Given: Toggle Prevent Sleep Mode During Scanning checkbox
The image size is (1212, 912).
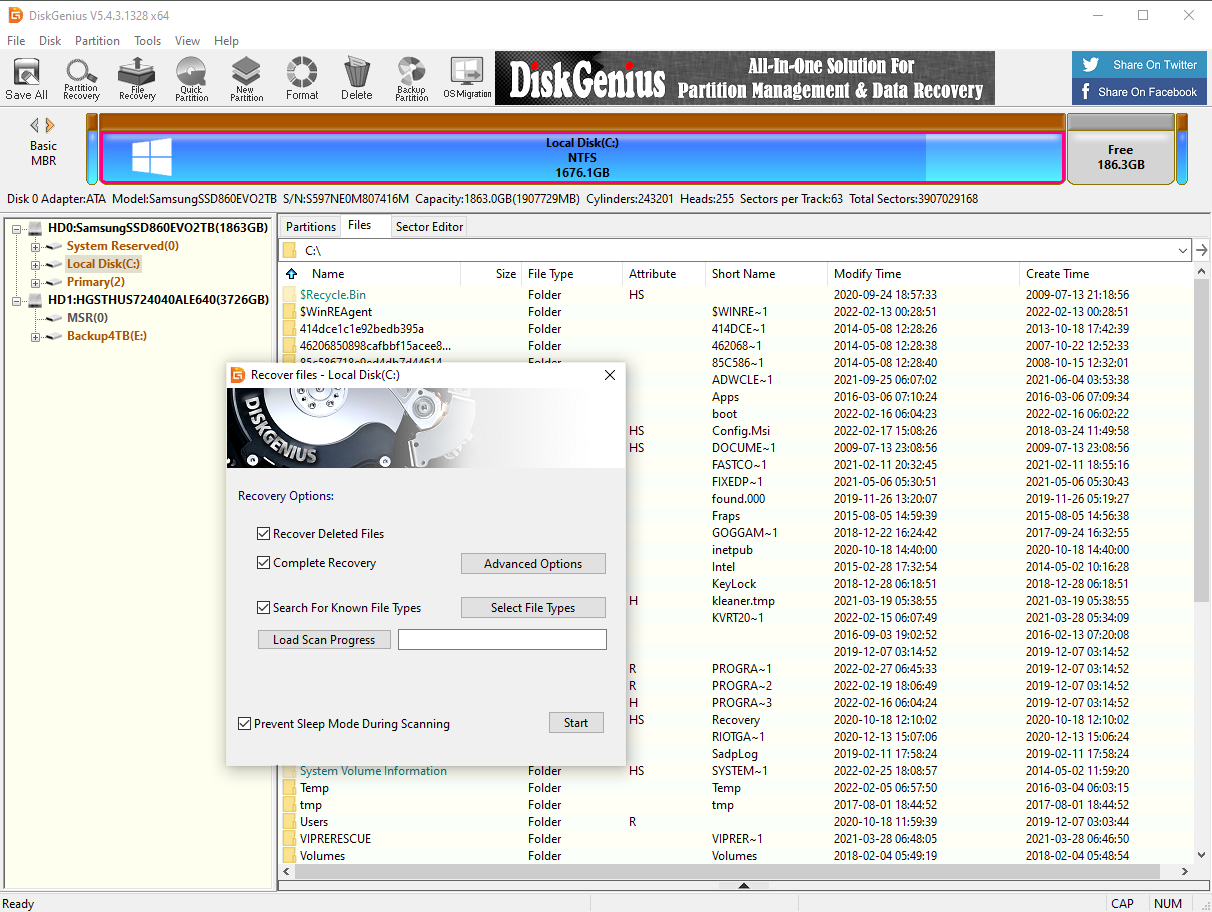Looking at the screenshot, I should (x=245, y=724).
